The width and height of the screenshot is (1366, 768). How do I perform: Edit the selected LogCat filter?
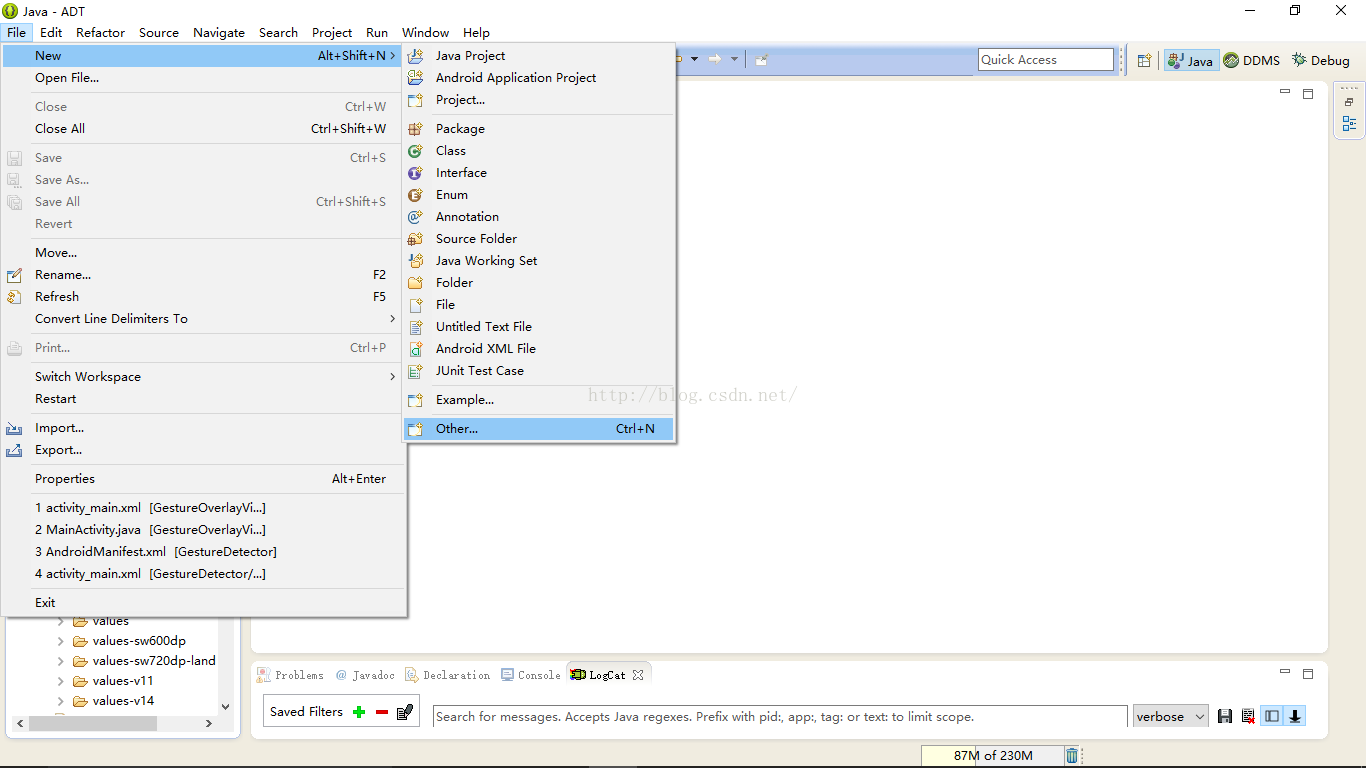click(405, 712)
